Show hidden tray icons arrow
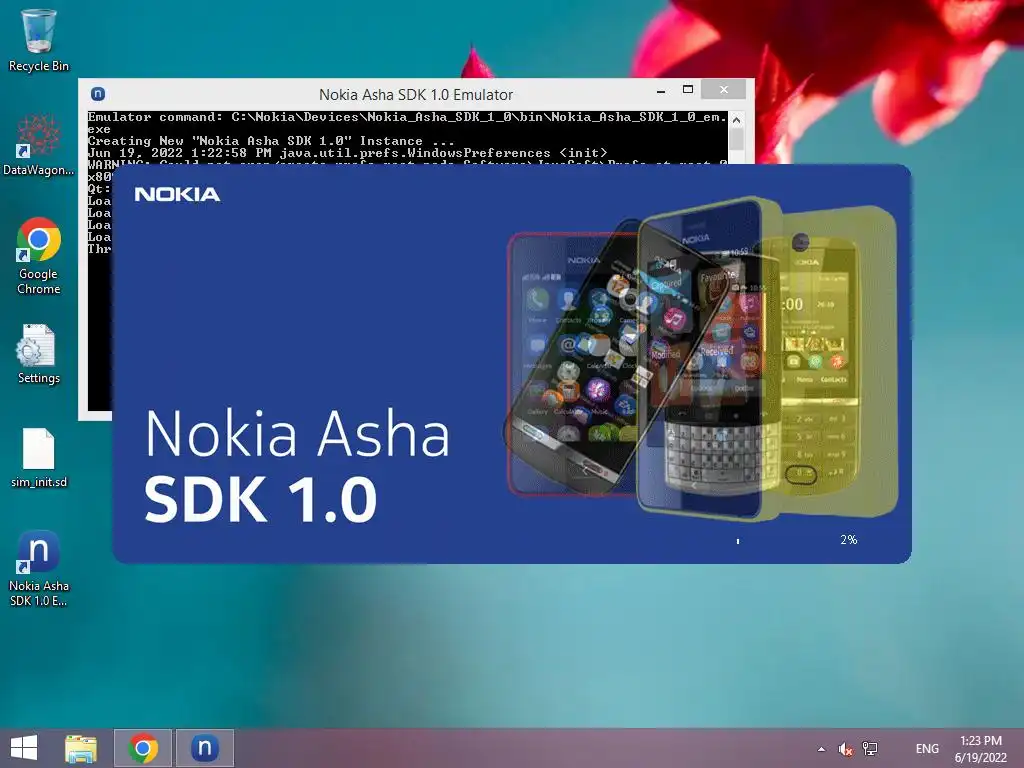 pos(821,749)
